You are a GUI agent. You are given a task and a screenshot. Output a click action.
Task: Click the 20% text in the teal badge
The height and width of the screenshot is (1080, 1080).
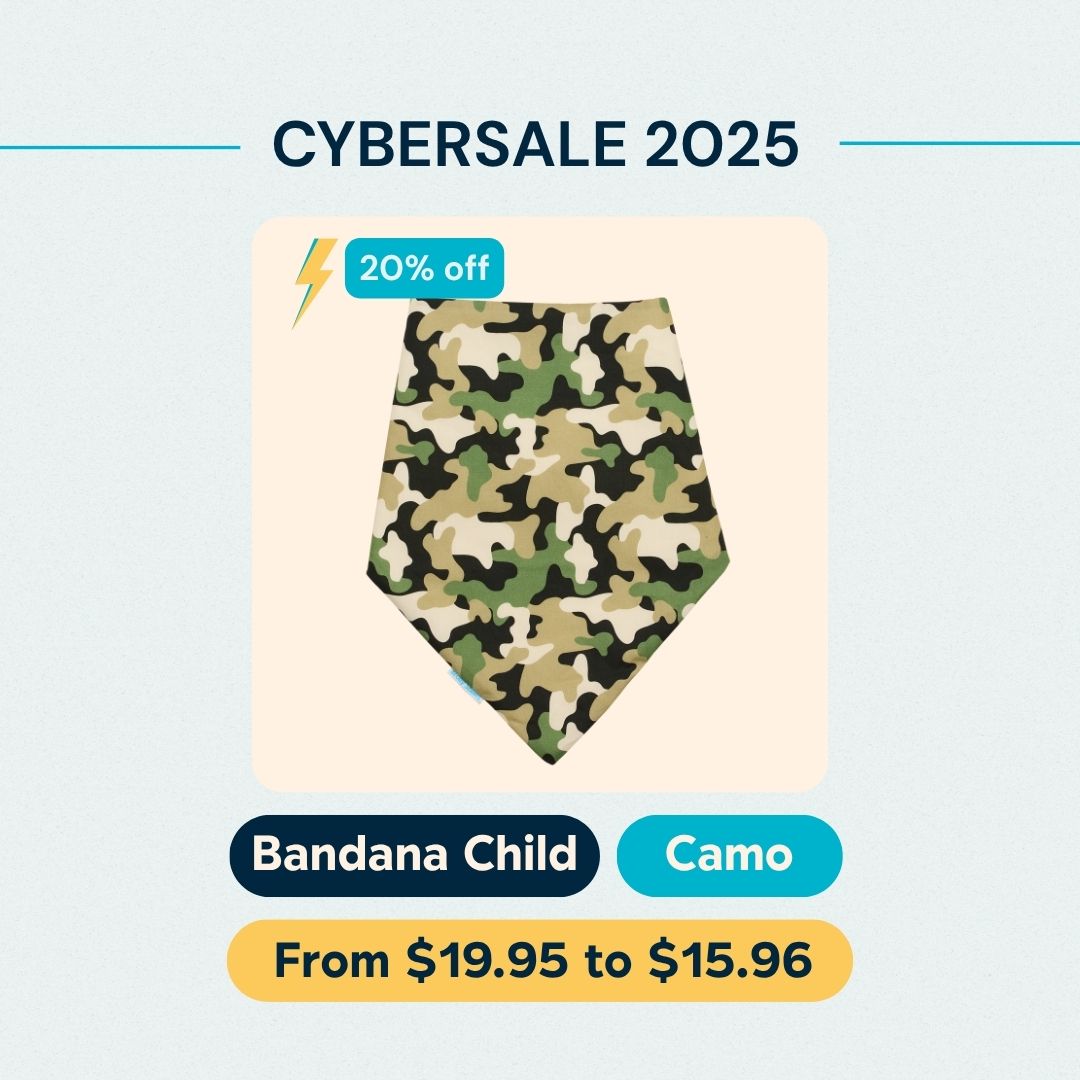pyautogui.click(x=396, y=269)
